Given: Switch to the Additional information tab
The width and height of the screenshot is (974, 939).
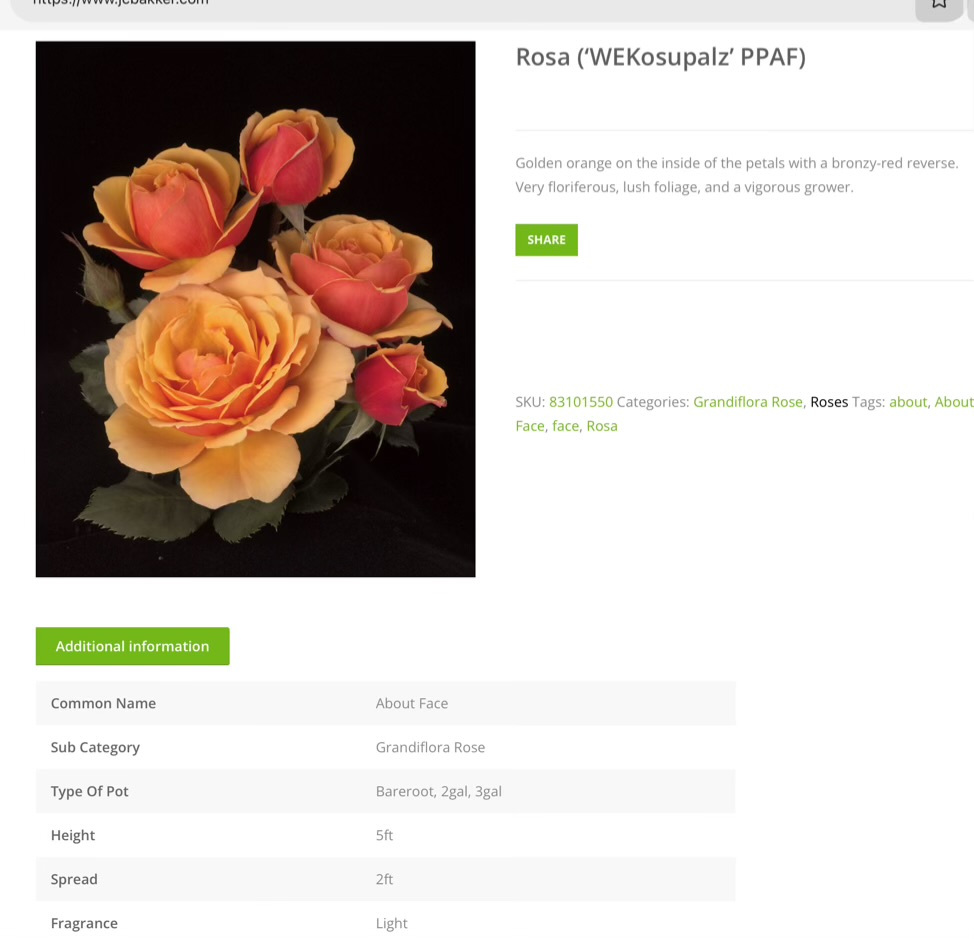Looking at the screenshot, I should tap(132, 646).
